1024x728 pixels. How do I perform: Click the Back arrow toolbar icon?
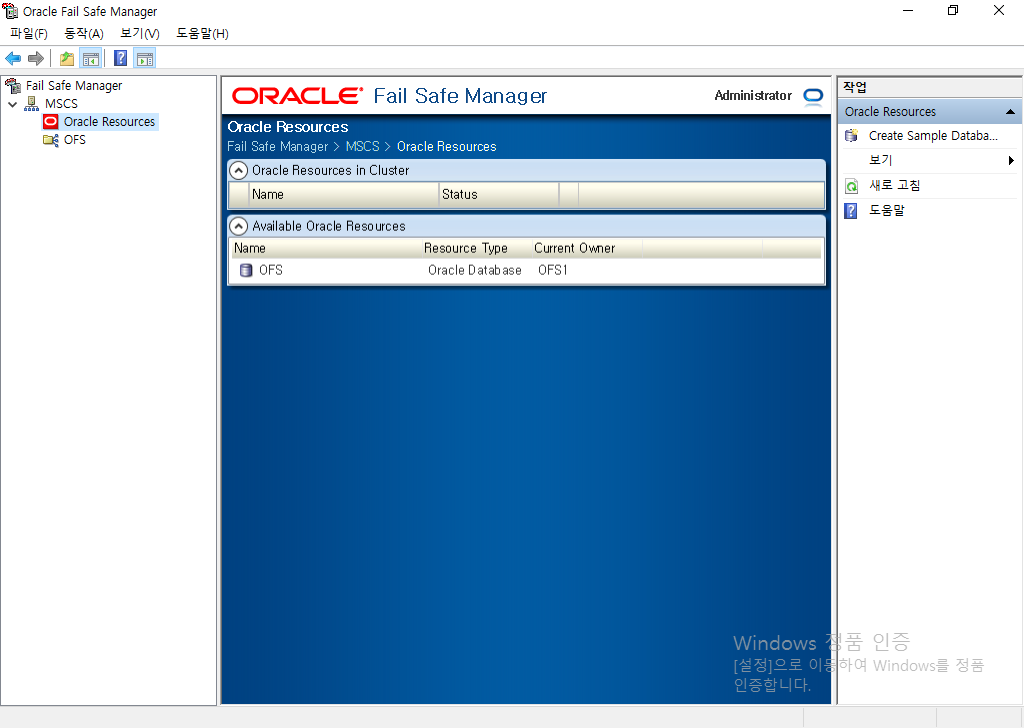[13, 59]
